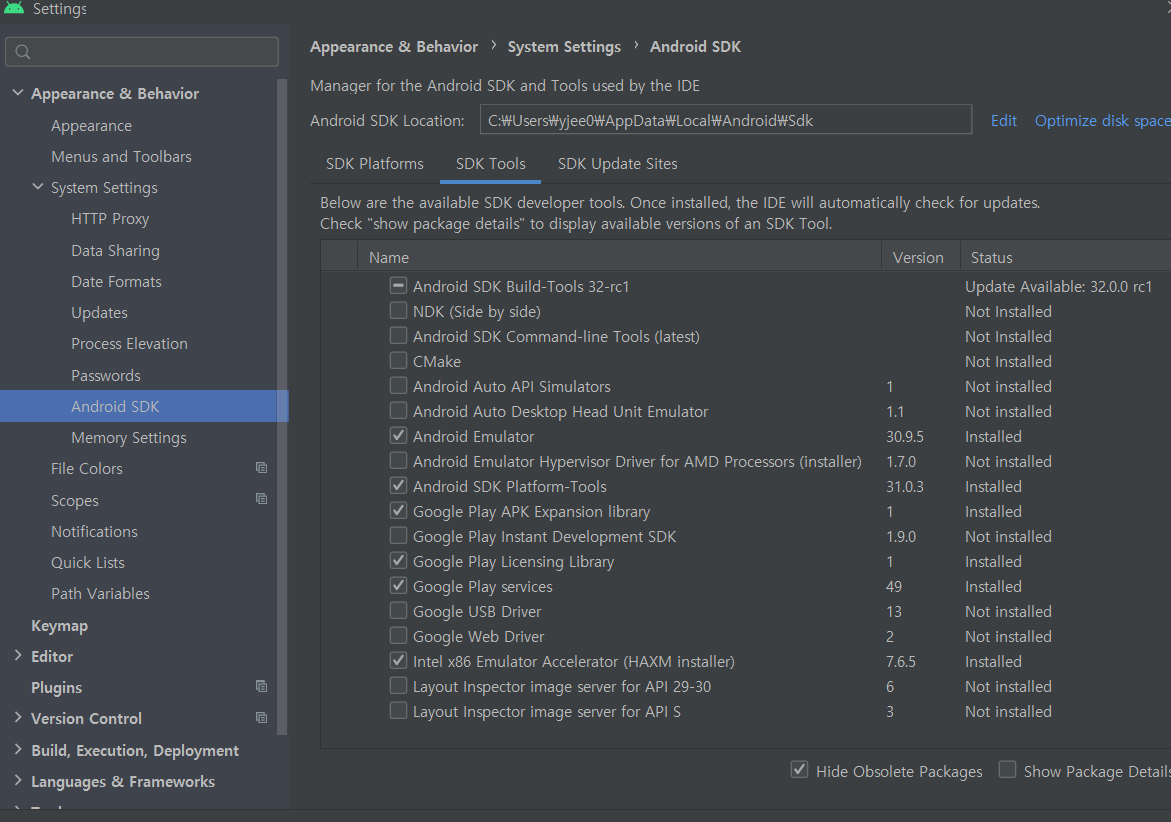Select Quick Lists settings item

(87, 562)
